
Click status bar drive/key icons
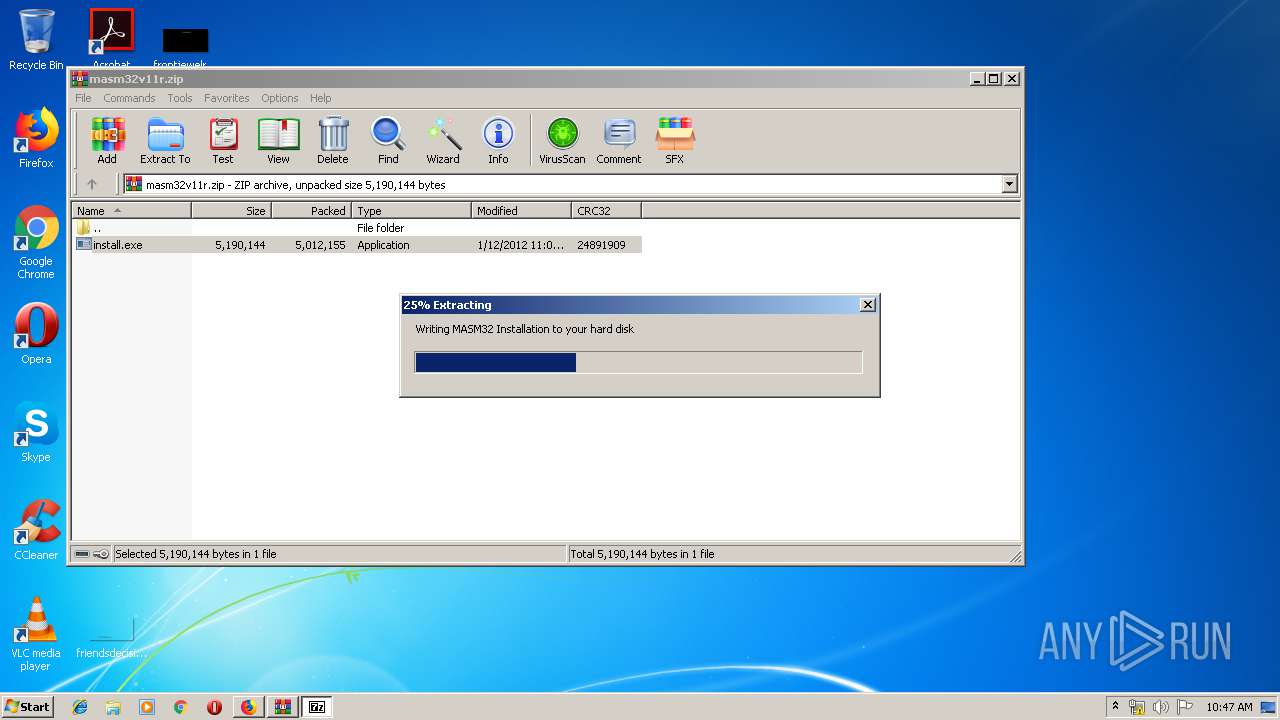[92, 554]
